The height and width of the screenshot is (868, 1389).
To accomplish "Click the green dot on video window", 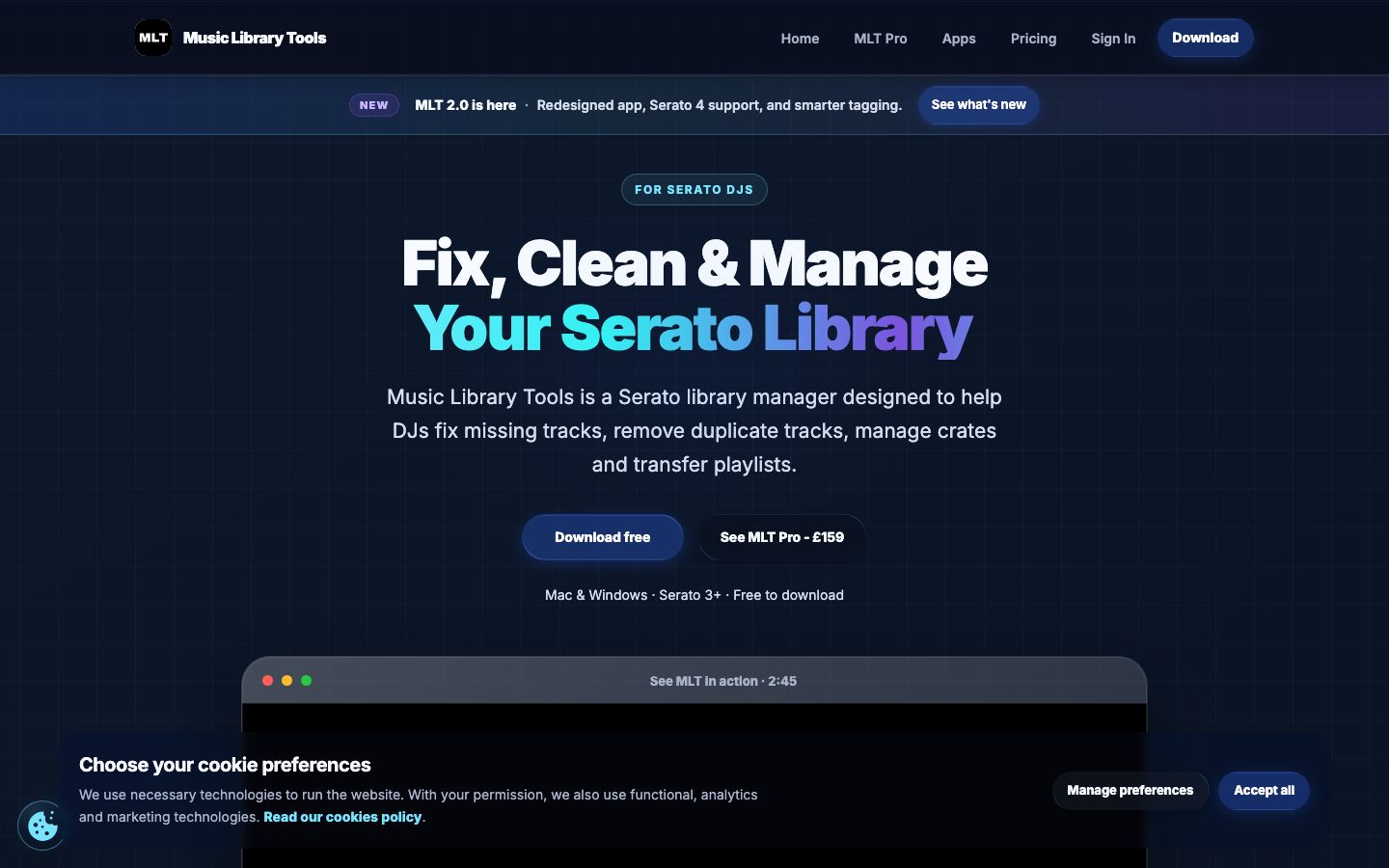I will [x=306, y=681].
